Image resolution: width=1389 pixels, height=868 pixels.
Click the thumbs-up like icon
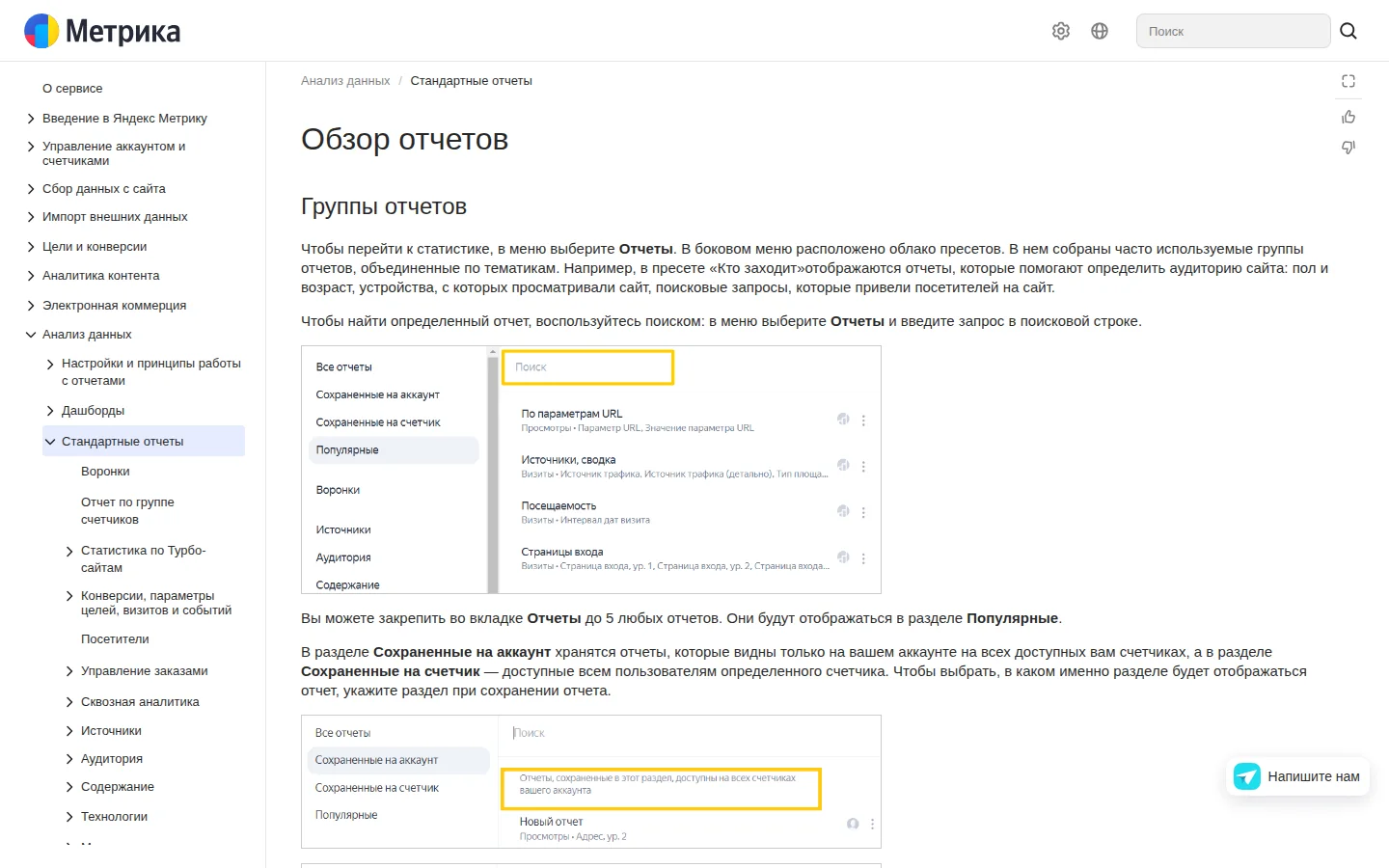pos(1348,117)
